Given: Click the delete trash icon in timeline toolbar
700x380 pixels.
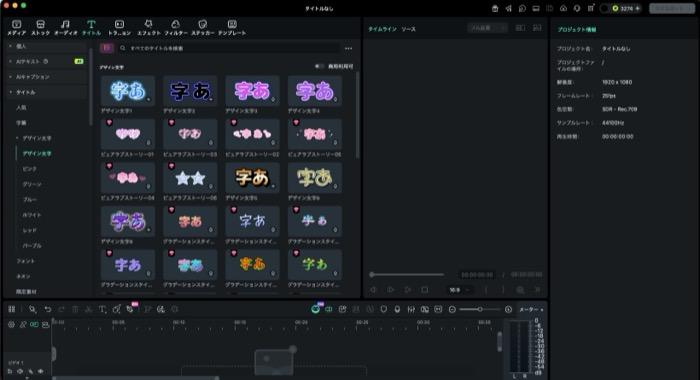Looking at the screenshot, I should (x=75, y=309).
